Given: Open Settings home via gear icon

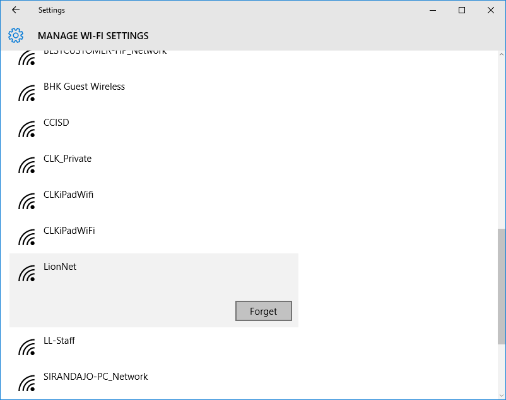Looking at the screenshot, I should pyautogui.click(x=16, y=35).
